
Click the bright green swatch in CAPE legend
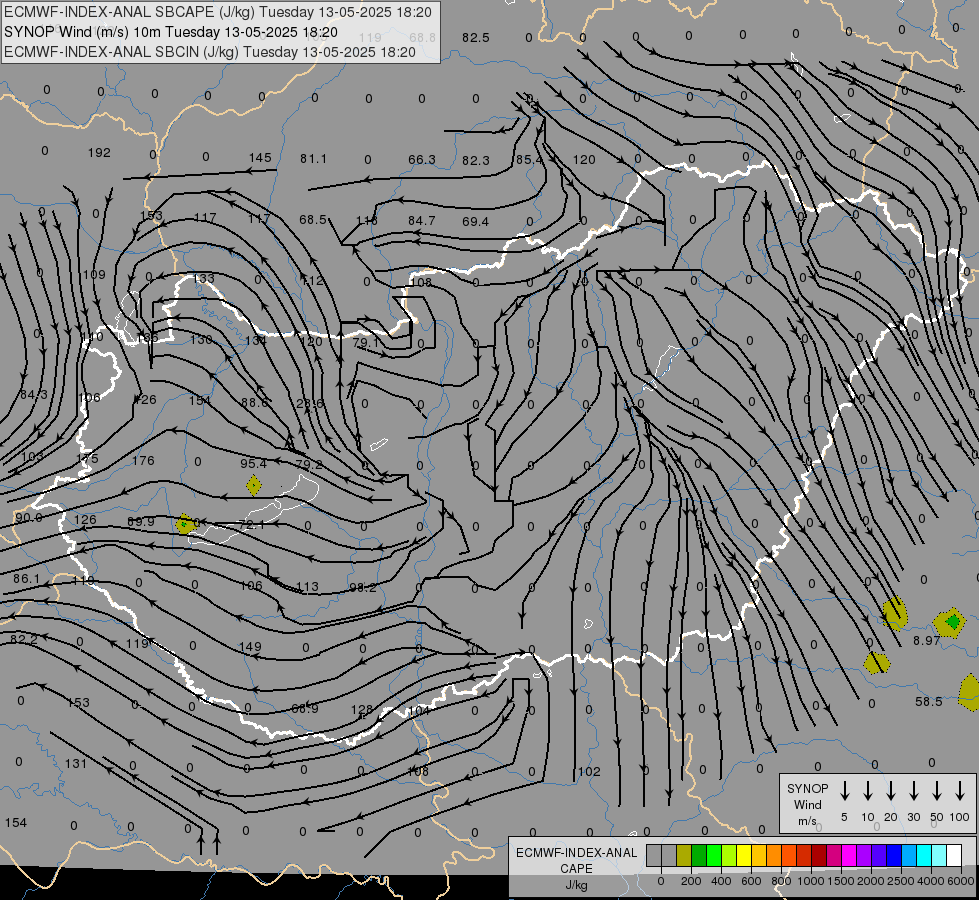(x=714, y=856)
